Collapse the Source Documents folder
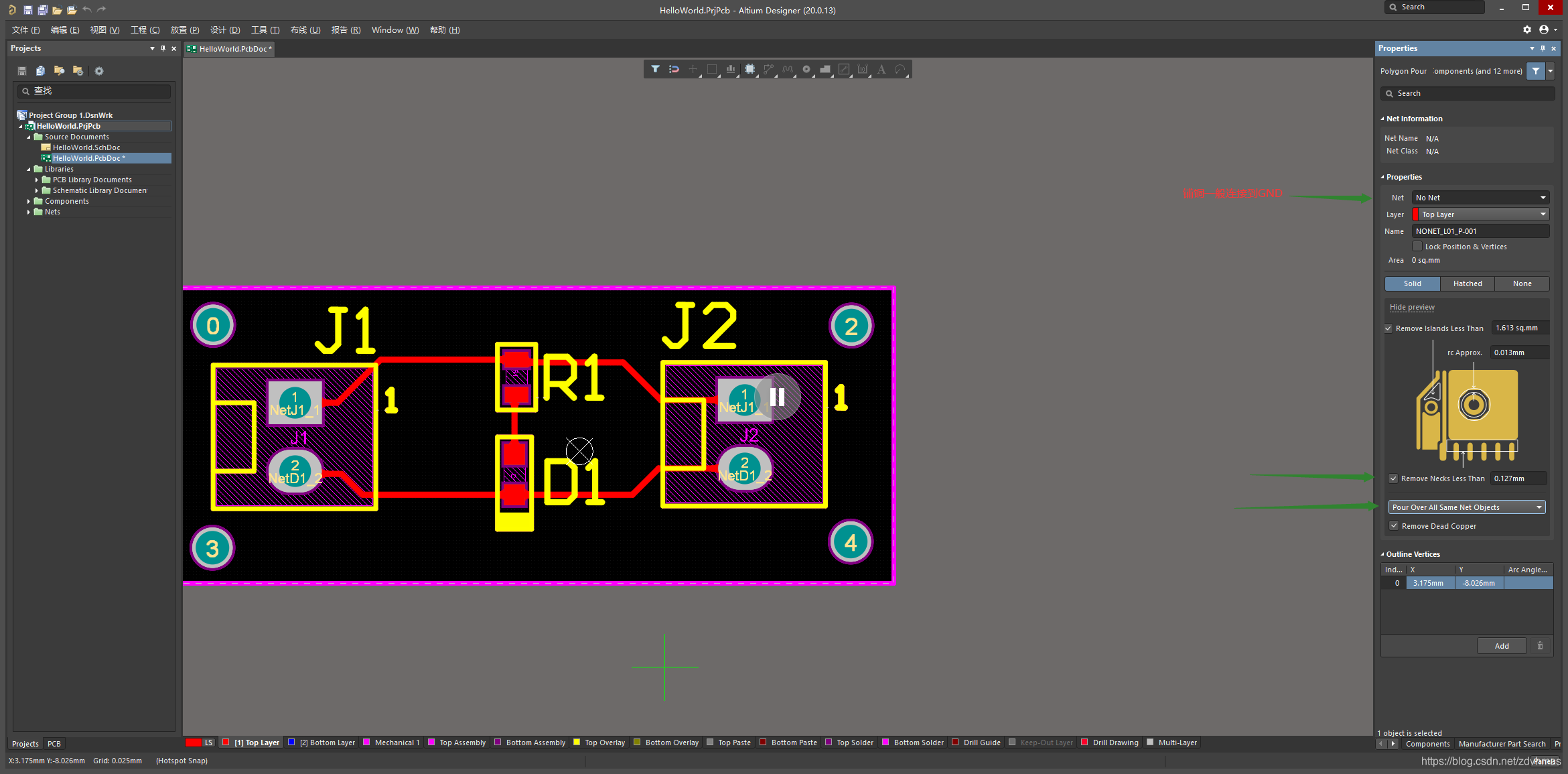Image resolution: width=1568 pixels, height=774 pixels. (29, 137)
